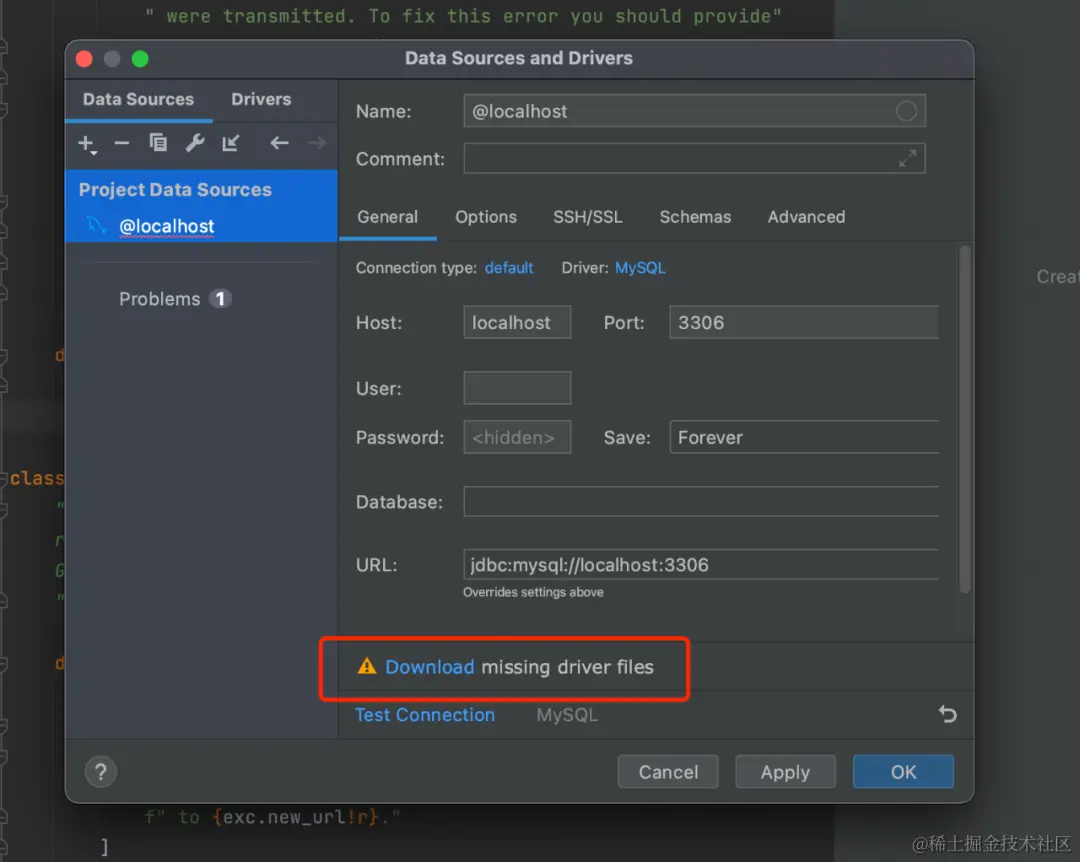The image size is (1080, 862).
Task: Open help with the question mark button
Action: click(101, 772)
